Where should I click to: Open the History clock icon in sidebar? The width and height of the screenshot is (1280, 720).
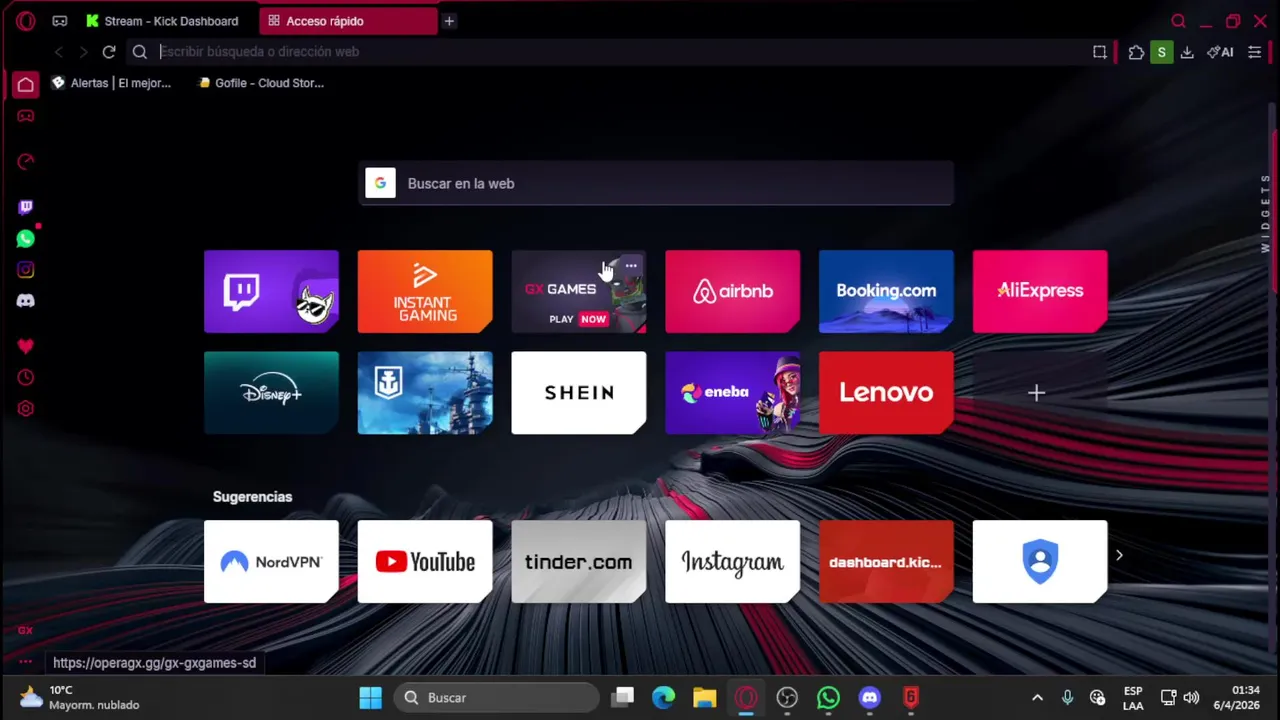point(26,377)
